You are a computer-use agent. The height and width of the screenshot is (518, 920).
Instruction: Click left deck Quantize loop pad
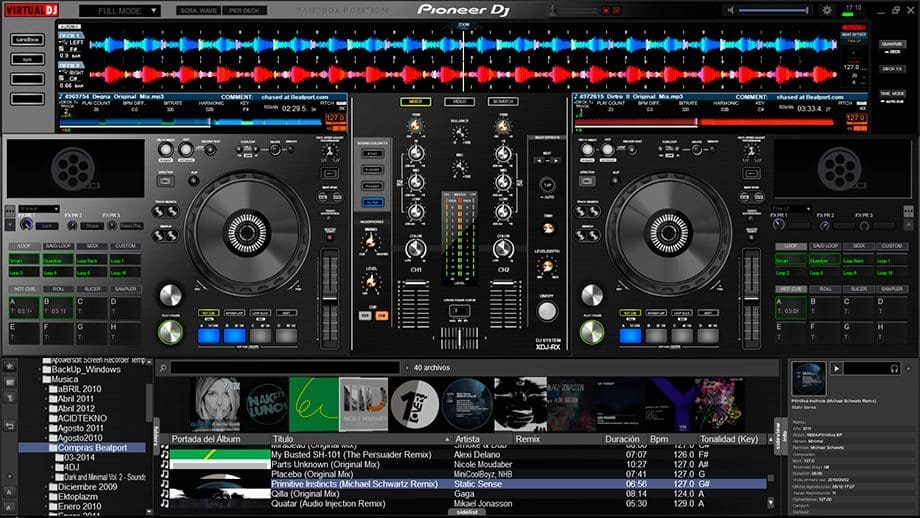tap(58, 260)
